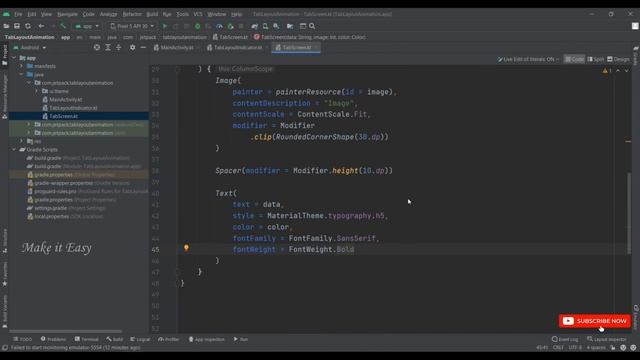Open the File menu
The image size is (640, 360).
pos(18,14)
